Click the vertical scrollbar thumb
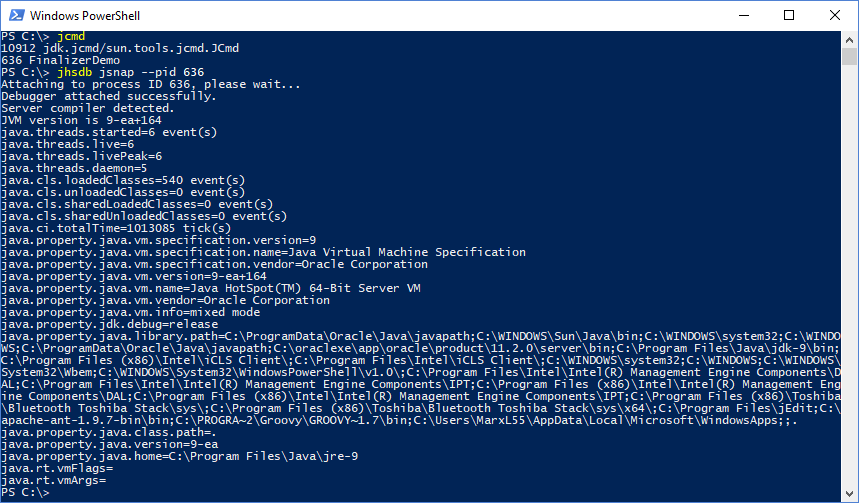The image size is (859, 503). [x=849, y=56]
